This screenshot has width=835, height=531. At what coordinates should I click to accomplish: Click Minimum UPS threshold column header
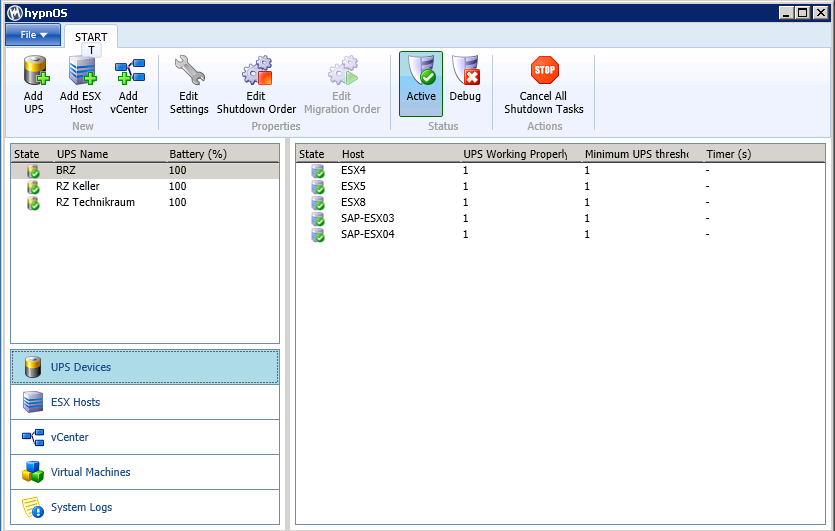click(x=642, y=154)
